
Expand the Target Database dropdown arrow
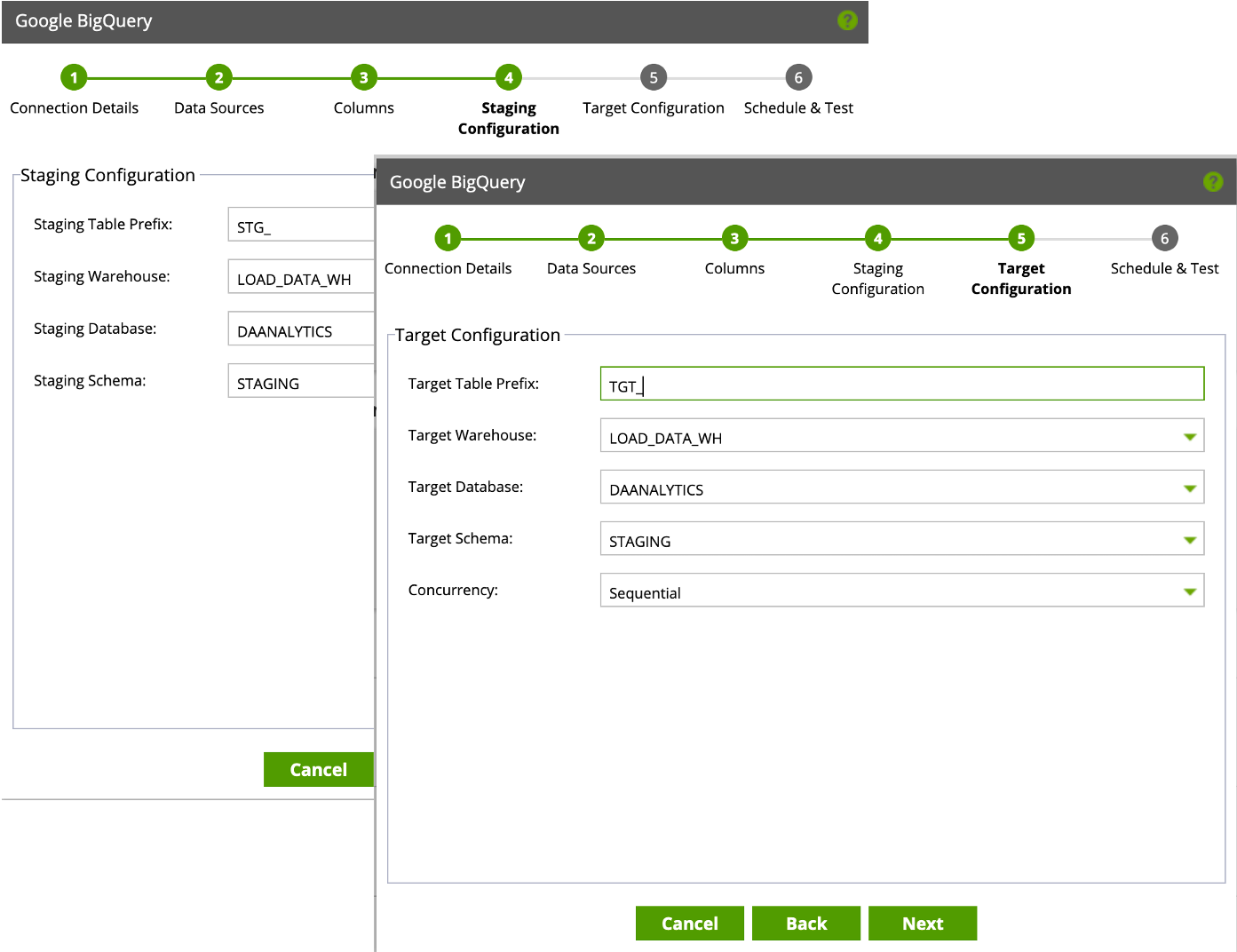(x=1190, y=488)
